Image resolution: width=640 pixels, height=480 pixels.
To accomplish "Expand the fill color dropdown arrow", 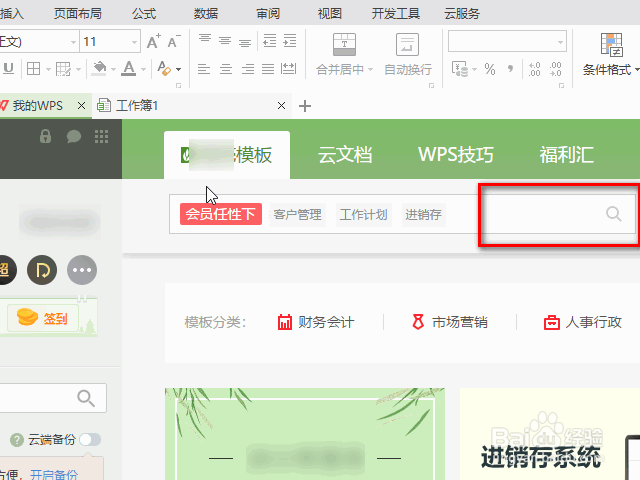I will (113, 69).
